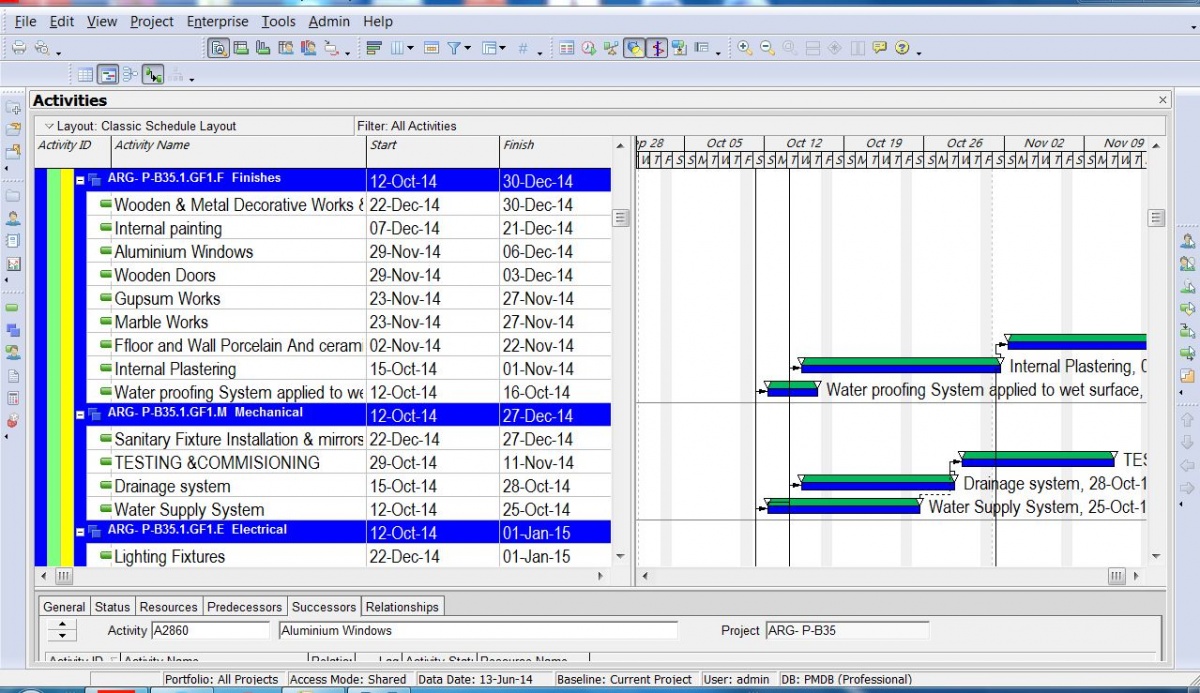This screenshot has height=693, width=1200.
Task: Click the down arrow icon in right sidebar
Action: [x=1187, y=443]
